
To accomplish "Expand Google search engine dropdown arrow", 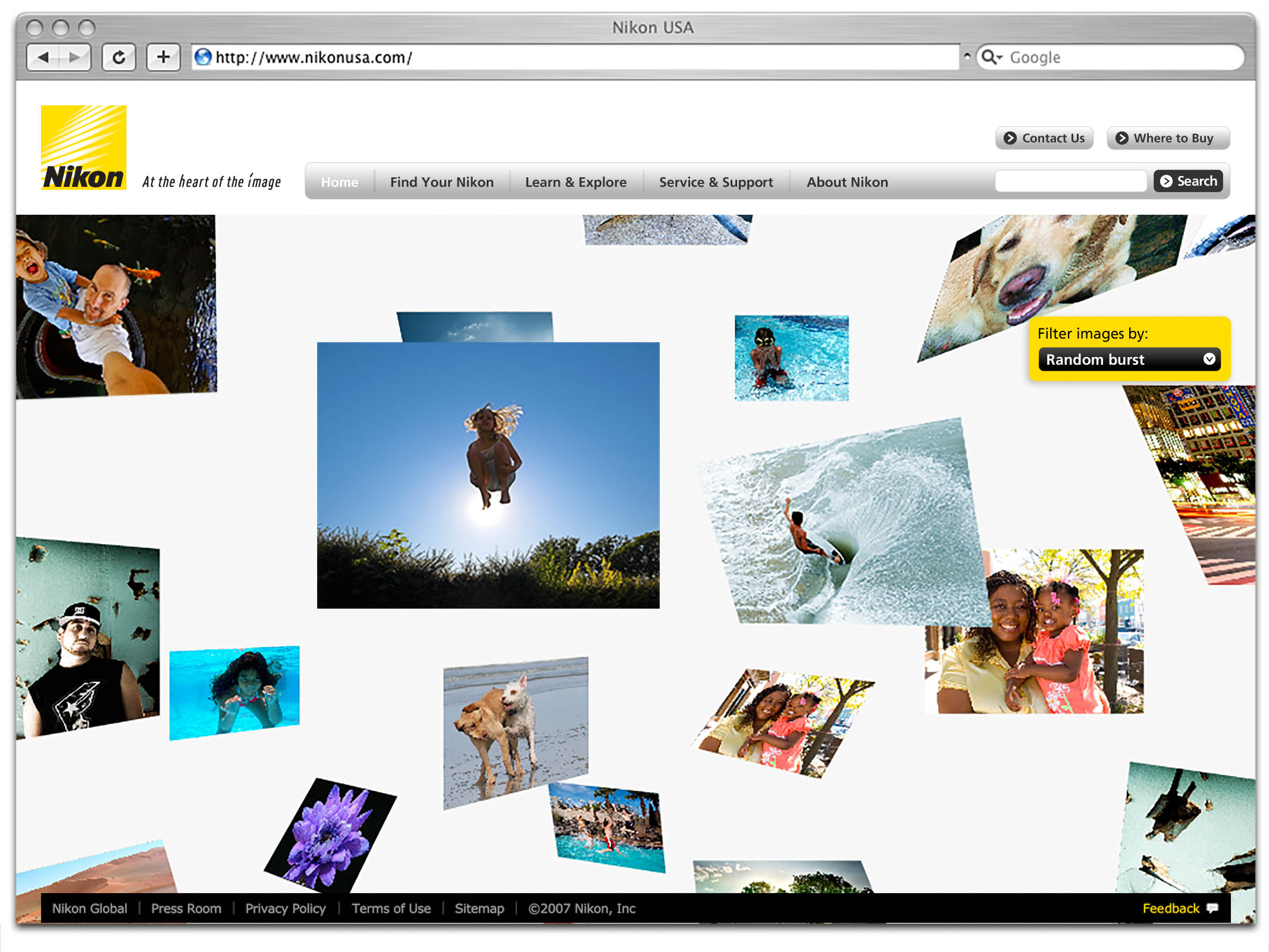I will point(999,57).
